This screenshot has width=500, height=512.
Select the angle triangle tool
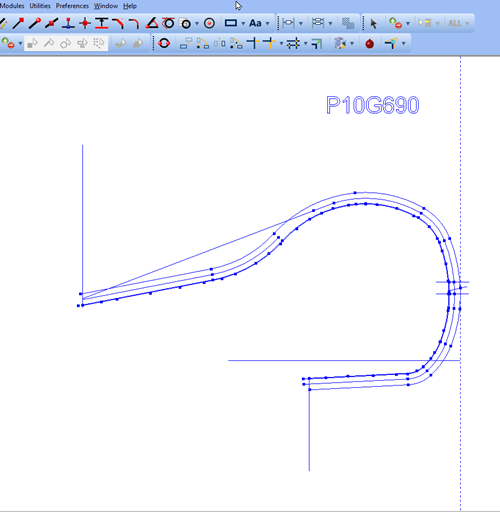(152, 23)
